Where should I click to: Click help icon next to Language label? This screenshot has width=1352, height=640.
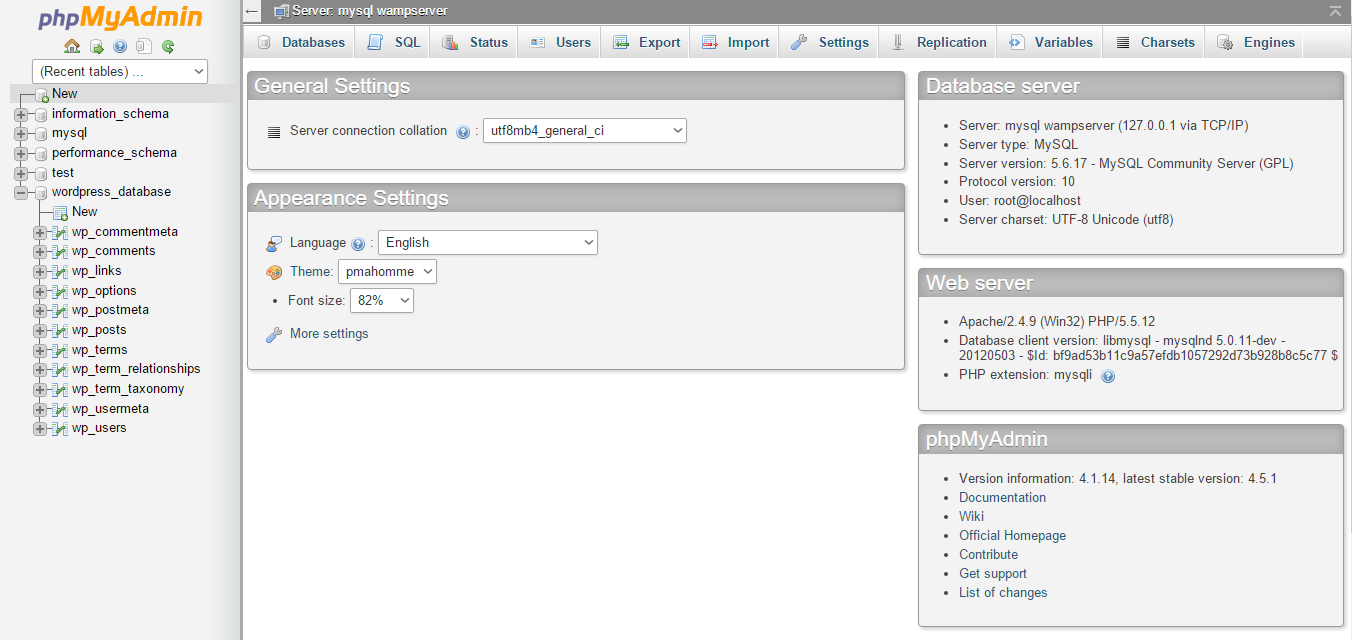point(358,243)
